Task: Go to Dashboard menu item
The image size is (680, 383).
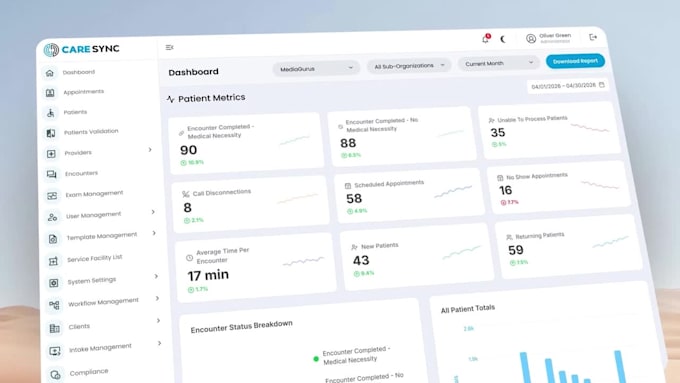Action: click(x=78, y=72)
